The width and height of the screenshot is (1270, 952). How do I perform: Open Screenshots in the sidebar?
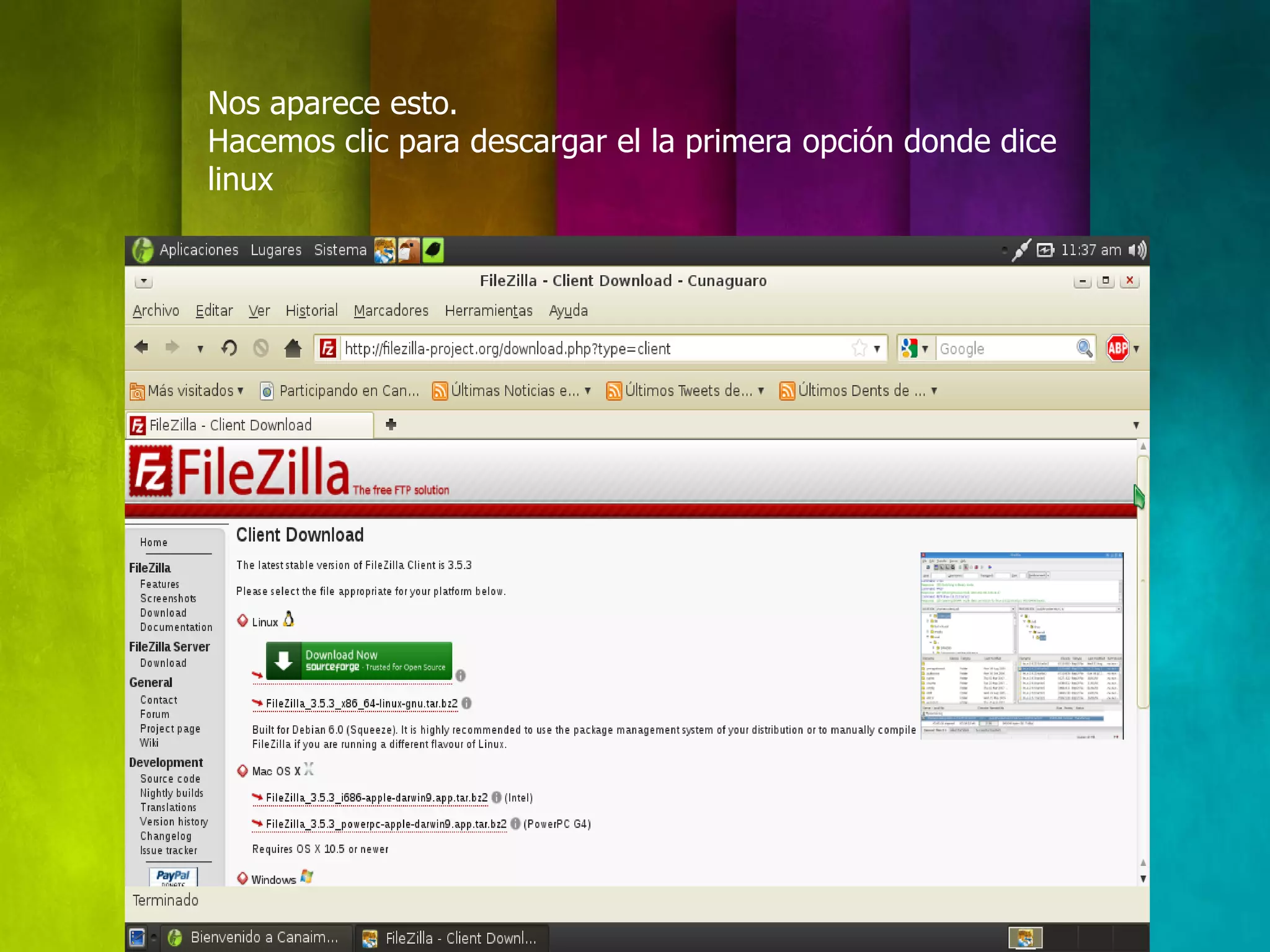pos(168,598)
